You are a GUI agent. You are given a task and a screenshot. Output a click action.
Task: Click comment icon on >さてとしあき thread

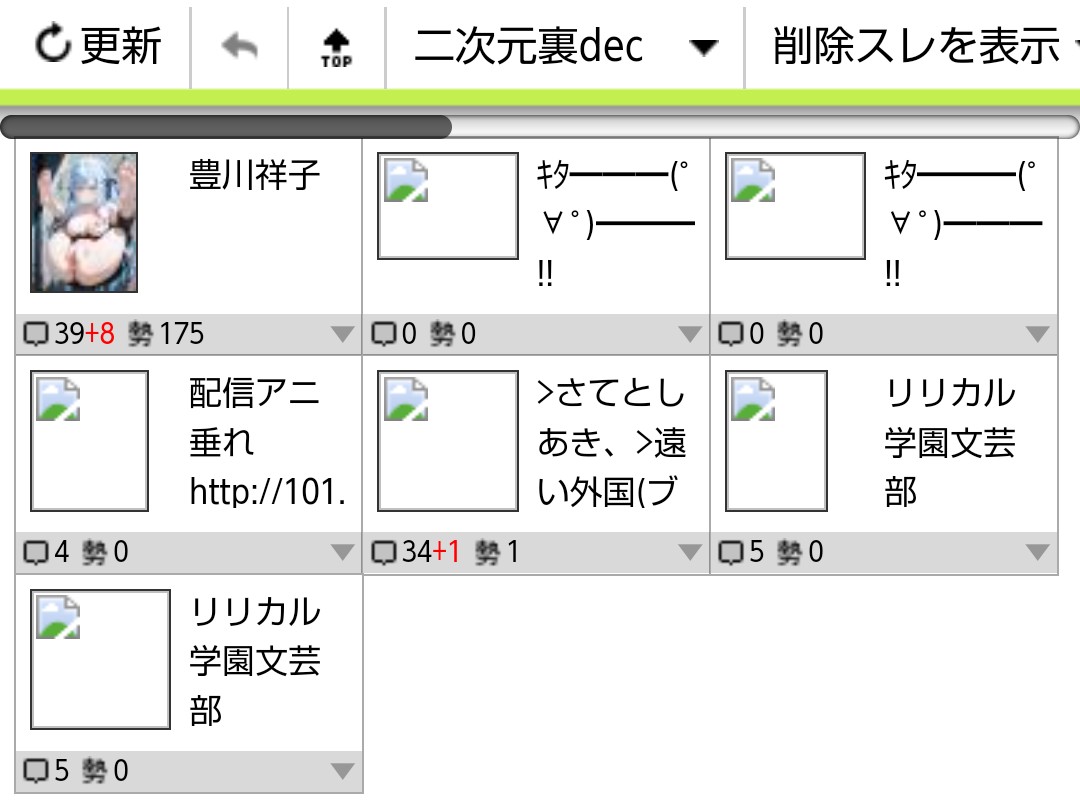tap(384, 553)
